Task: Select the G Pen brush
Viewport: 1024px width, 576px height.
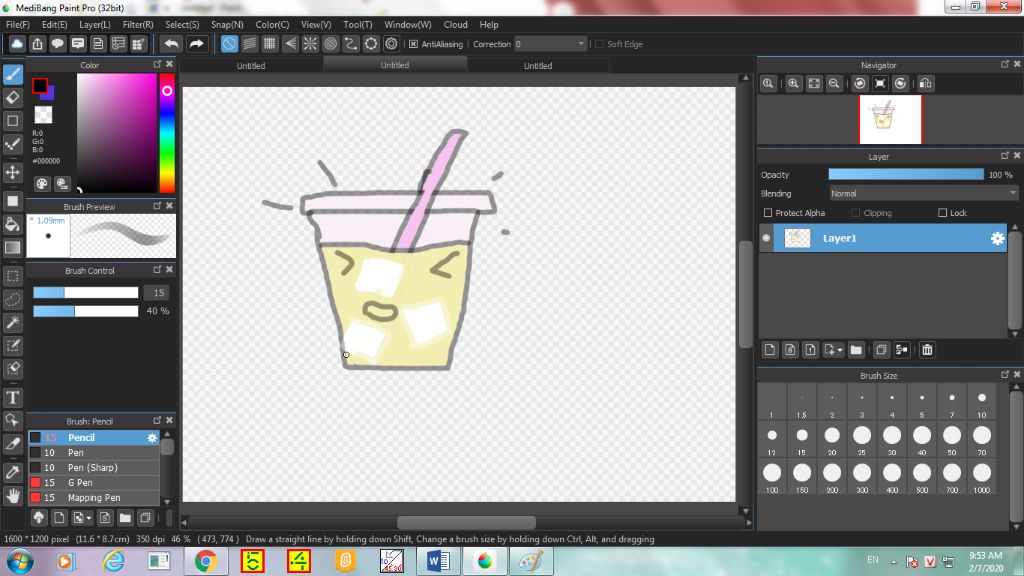Action: (94, 483)
